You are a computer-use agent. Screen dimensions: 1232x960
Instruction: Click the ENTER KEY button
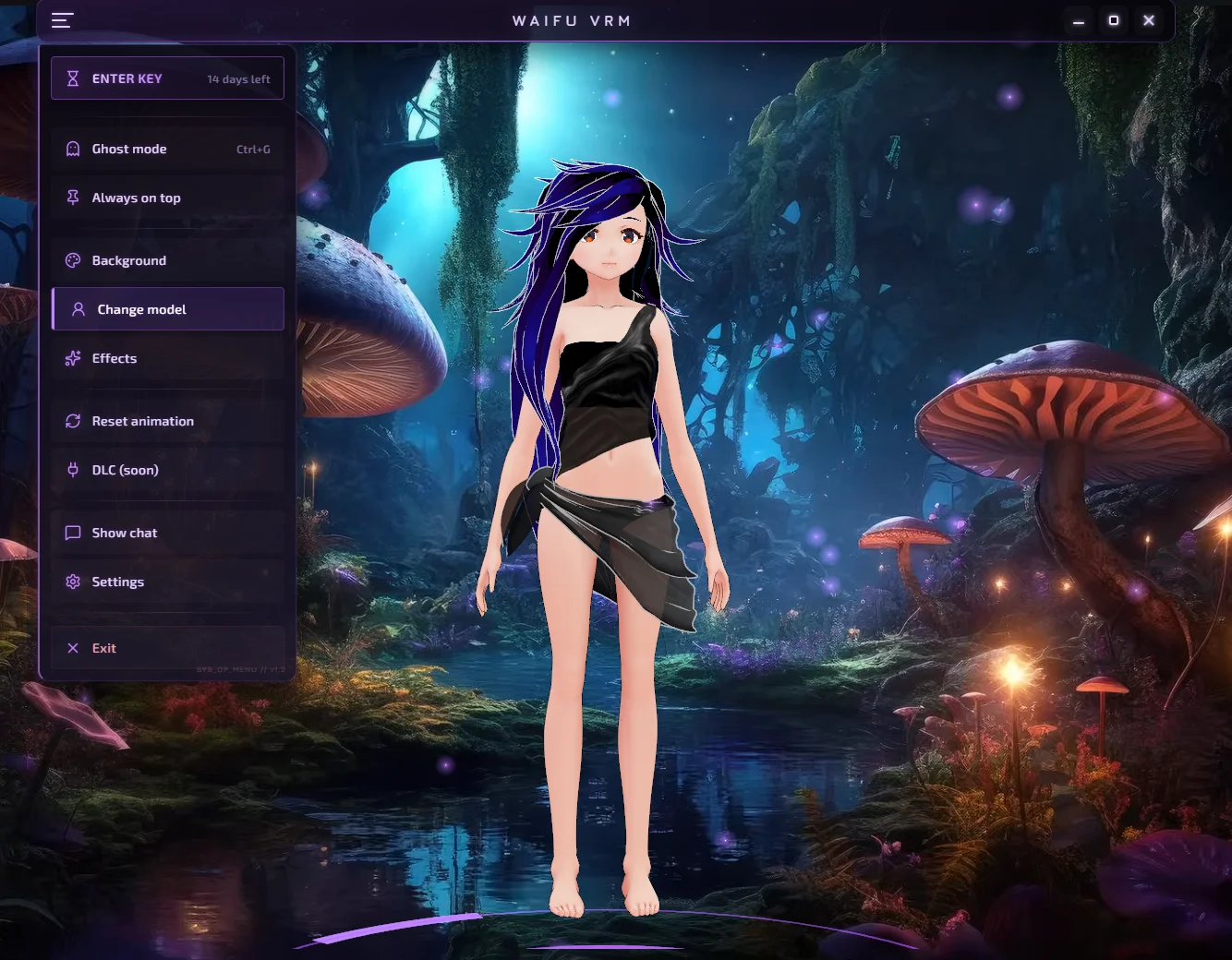point(166,78)
